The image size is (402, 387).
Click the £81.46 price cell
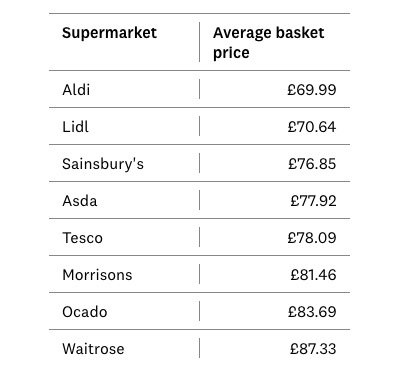(313, 275)
